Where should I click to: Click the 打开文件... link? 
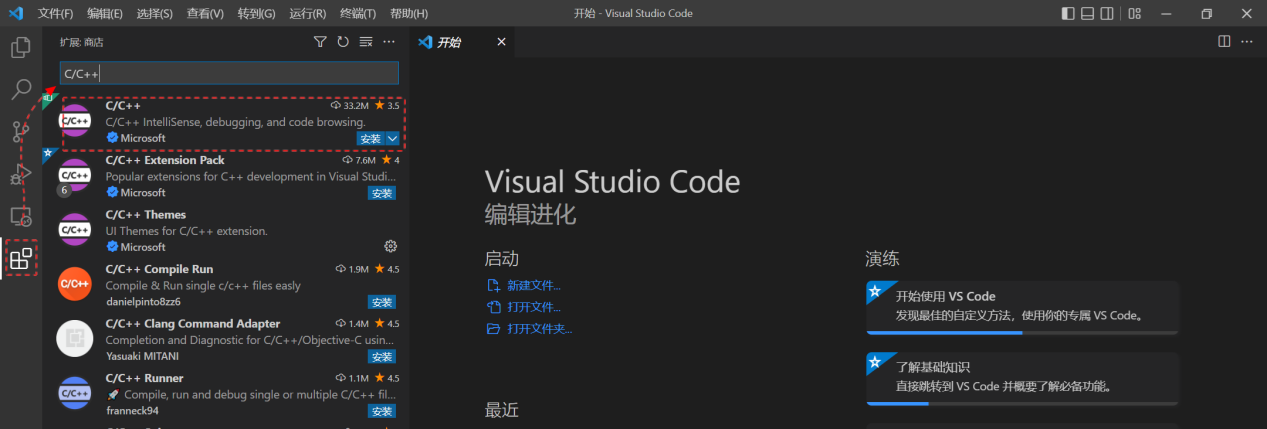click(x=534, y=307)
